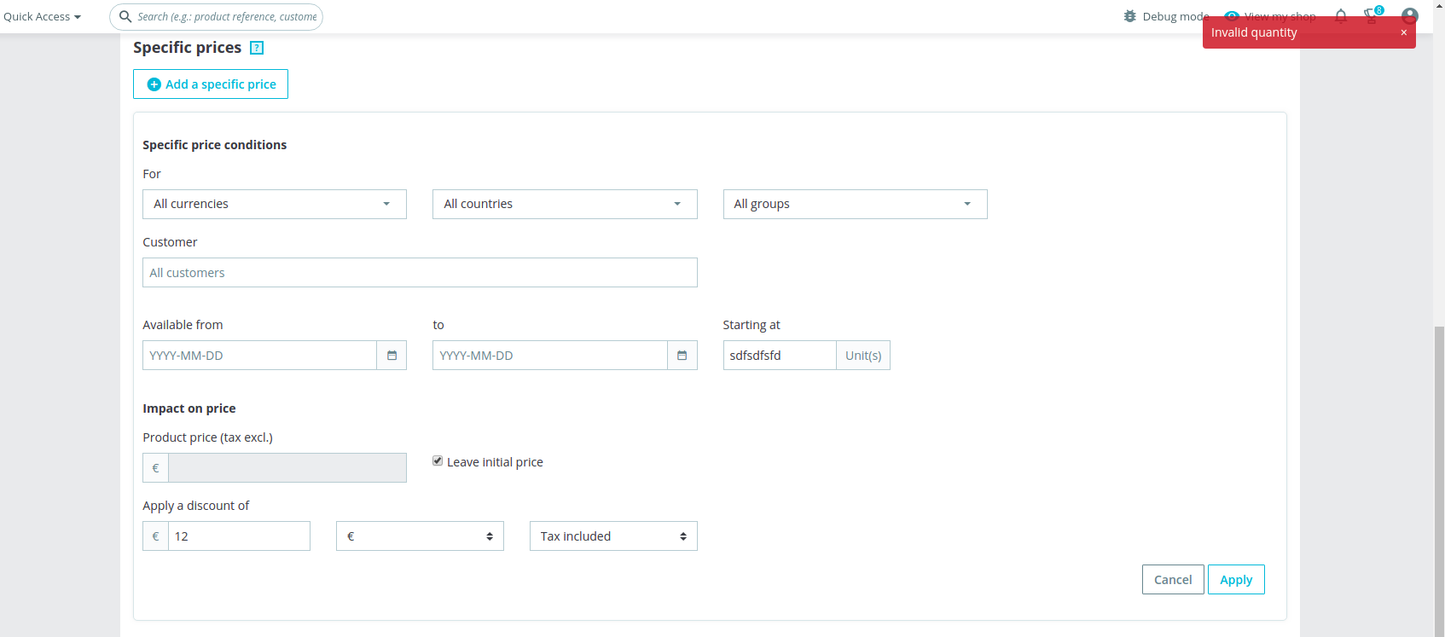1445x637 pixels.
Task: Open the 'to' date calendar picker
Action: pyautogui.click(x=682, y=355)
